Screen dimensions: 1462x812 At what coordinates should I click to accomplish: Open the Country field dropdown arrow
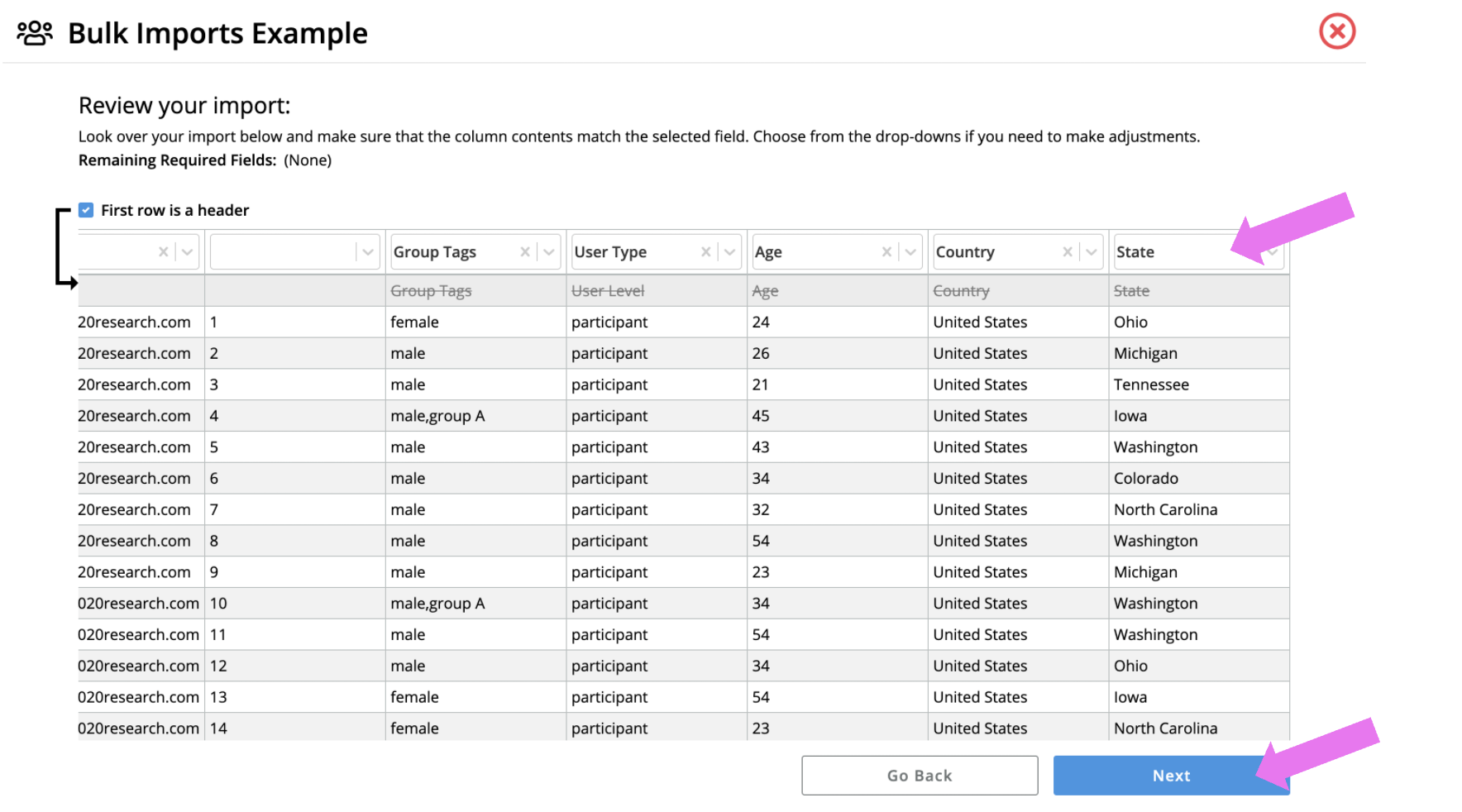click(1092, 252)
